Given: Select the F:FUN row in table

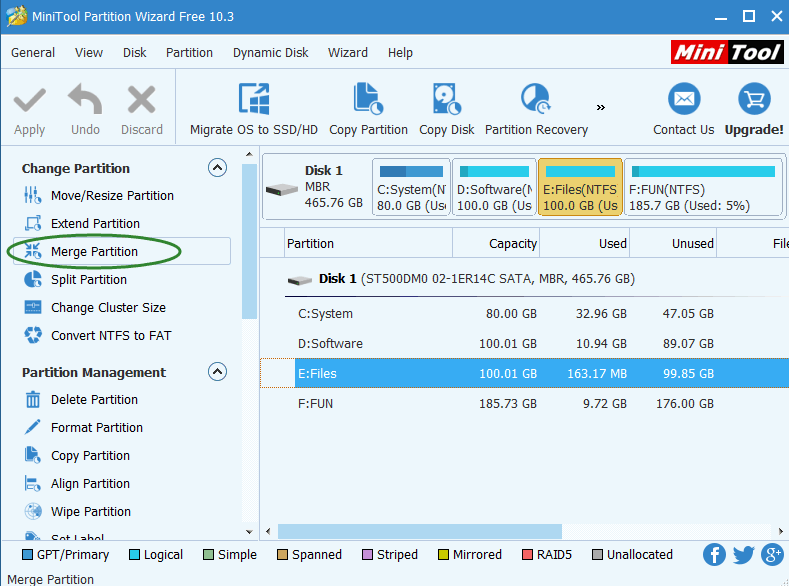Looking at the screenshot, I should [524, 403].
